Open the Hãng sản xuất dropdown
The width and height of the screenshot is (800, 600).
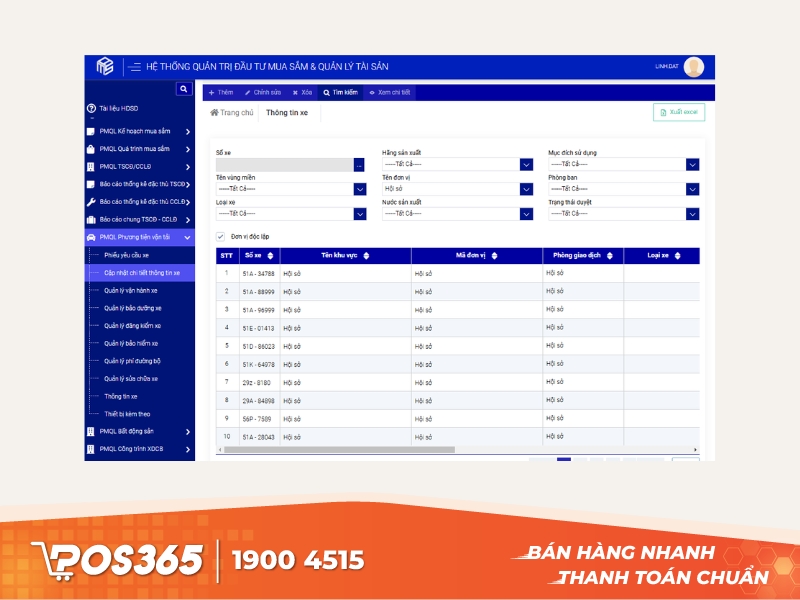click(524, 163)
